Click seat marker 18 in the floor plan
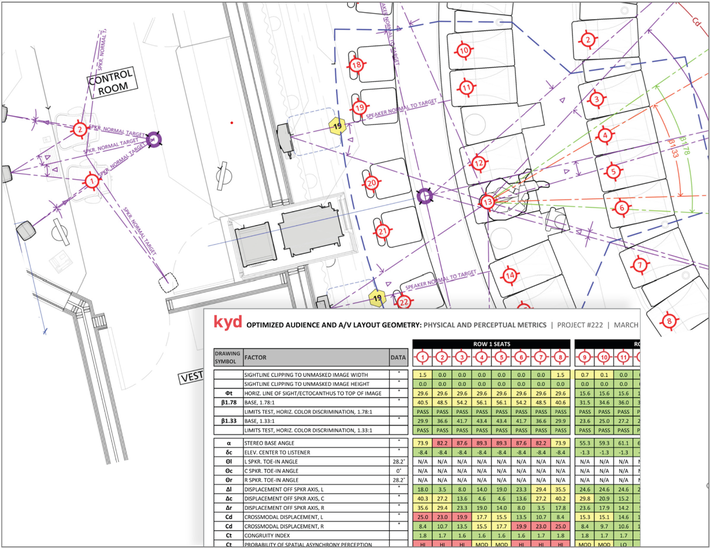Viewport: 710px width, 548px height. coord(357,65)
